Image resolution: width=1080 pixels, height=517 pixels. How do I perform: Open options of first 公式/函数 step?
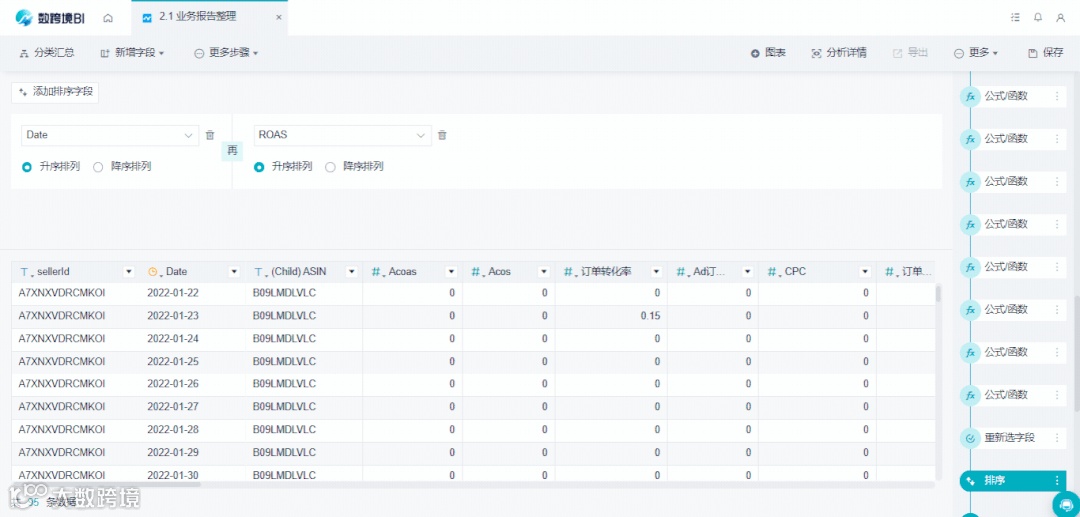tap(1057, 96)
